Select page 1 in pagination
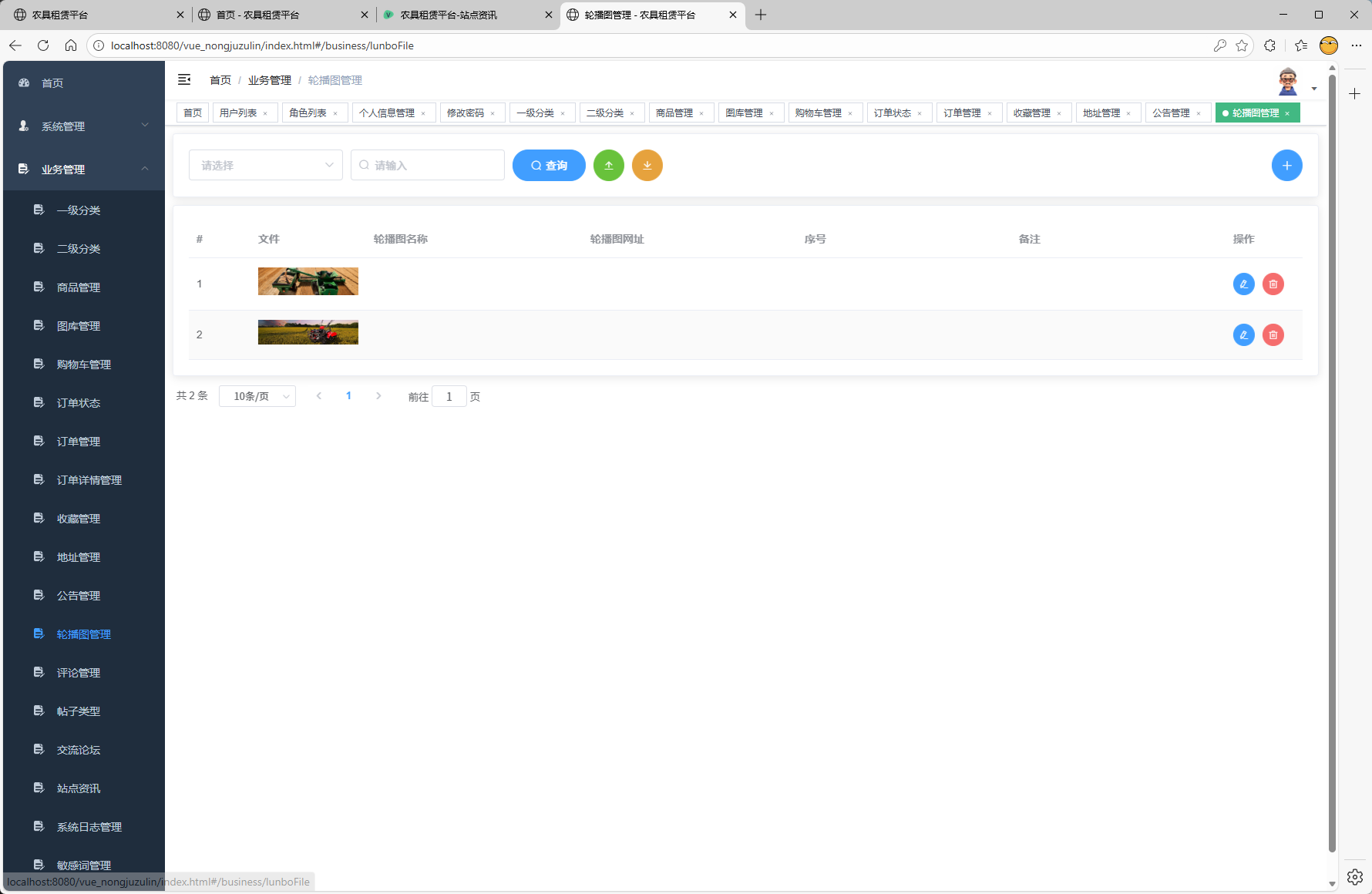The height and width of the screenshot is (894, 1372). (x=348, y=396)
